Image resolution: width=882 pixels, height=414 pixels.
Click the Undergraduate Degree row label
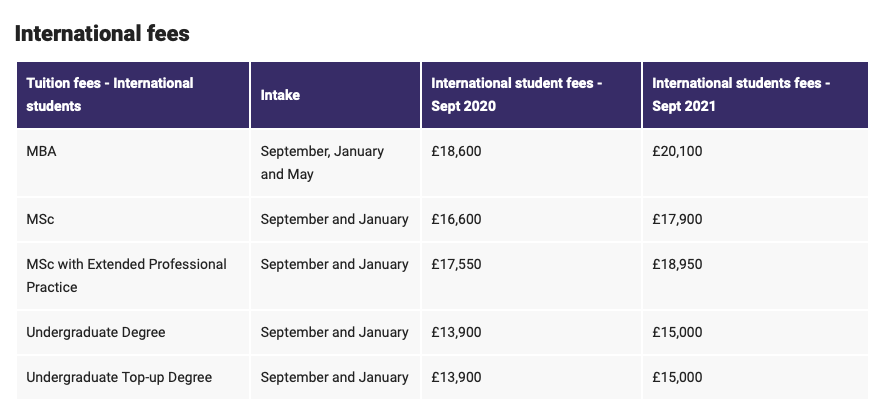(x=96, y=332)
